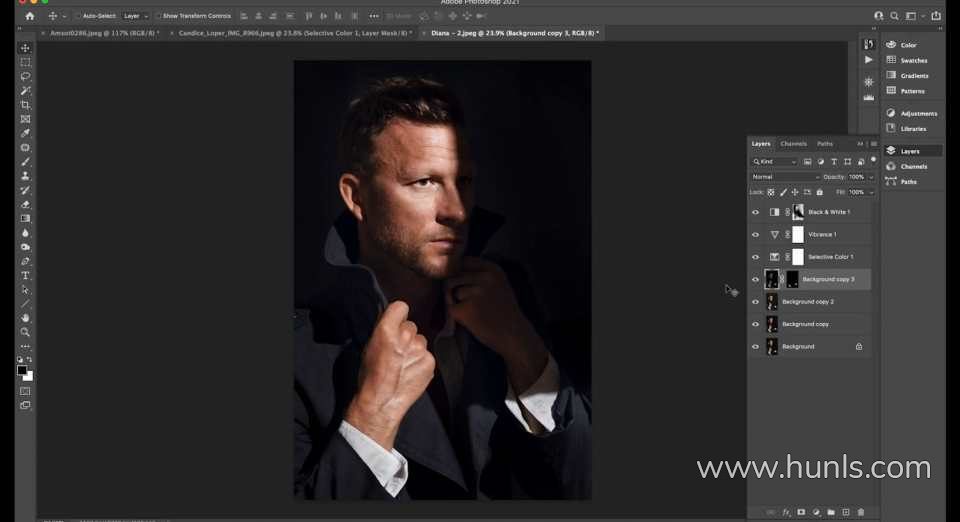Select the Eraser tool
The image size is (960, 522).
point(25,204)
